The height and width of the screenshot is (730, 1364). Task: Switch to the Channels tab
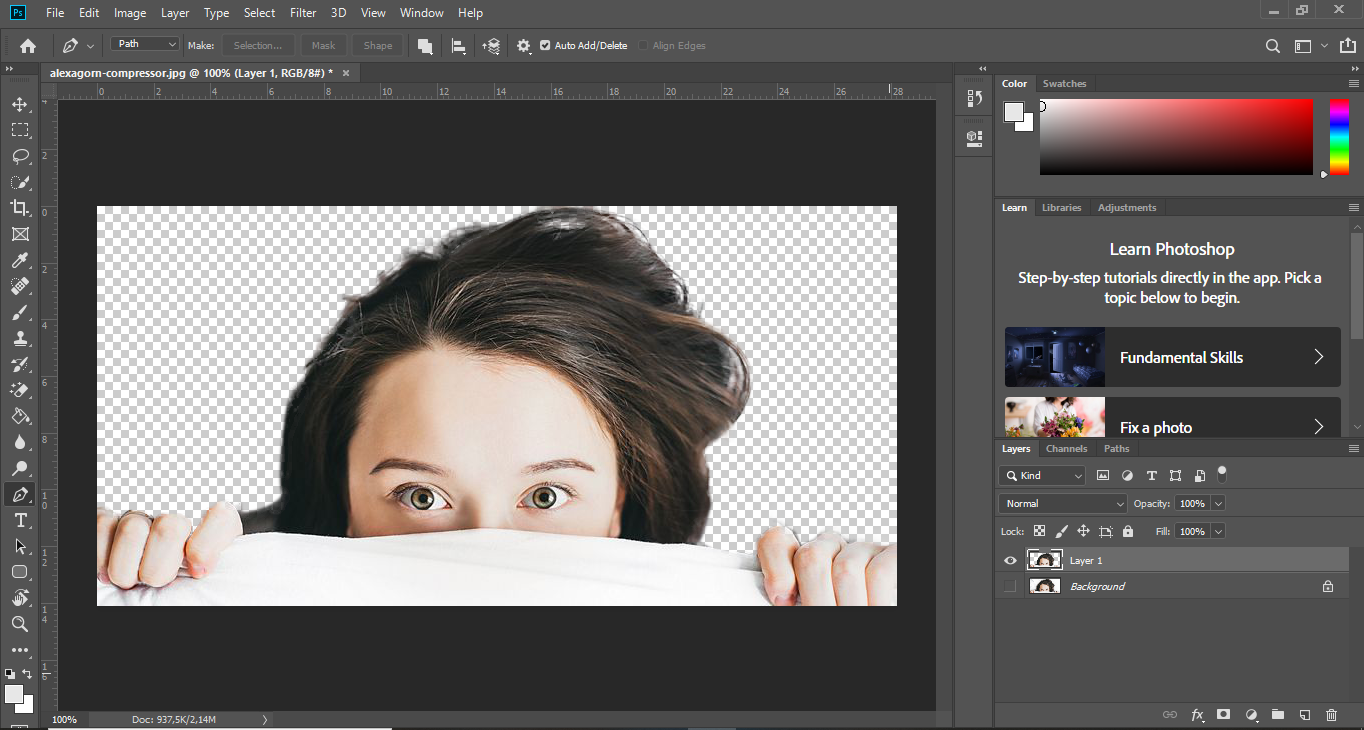point(1066,449)
